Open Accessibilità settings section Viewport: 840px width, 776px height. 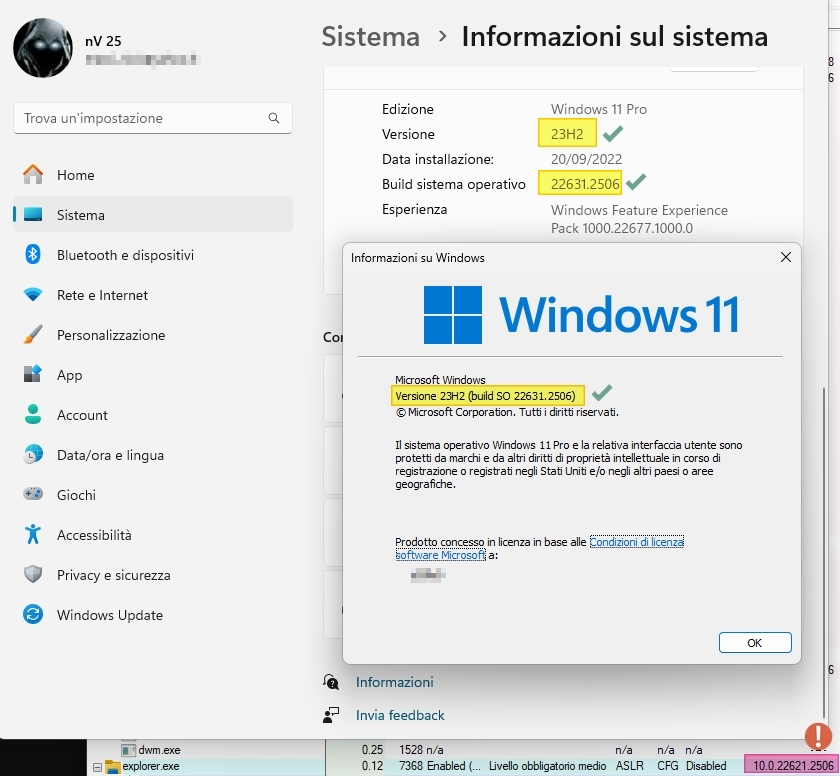pyautogui.click(x=153, y=534)
